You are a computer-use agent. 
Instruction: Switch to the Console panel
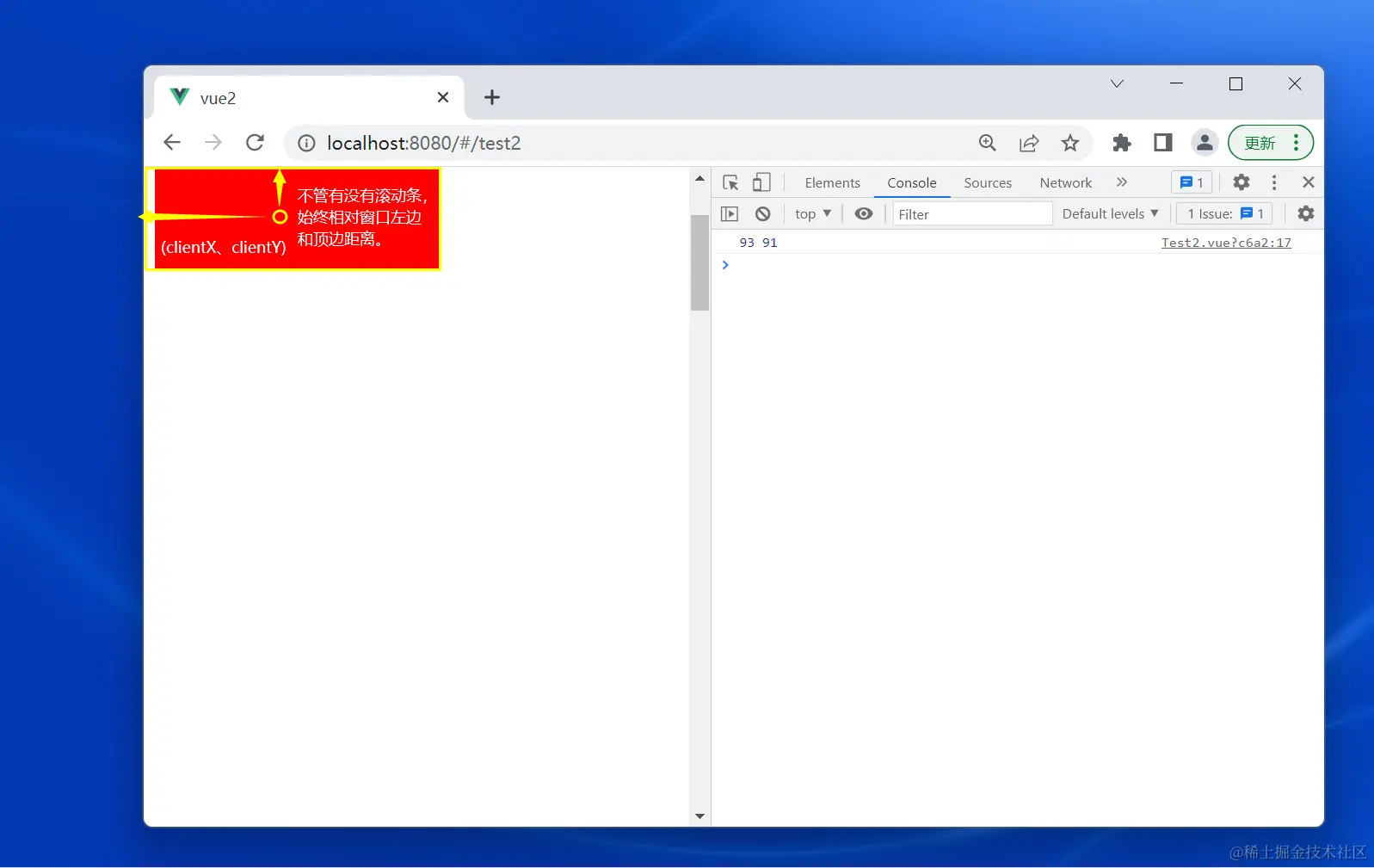[x=912, y=182]
